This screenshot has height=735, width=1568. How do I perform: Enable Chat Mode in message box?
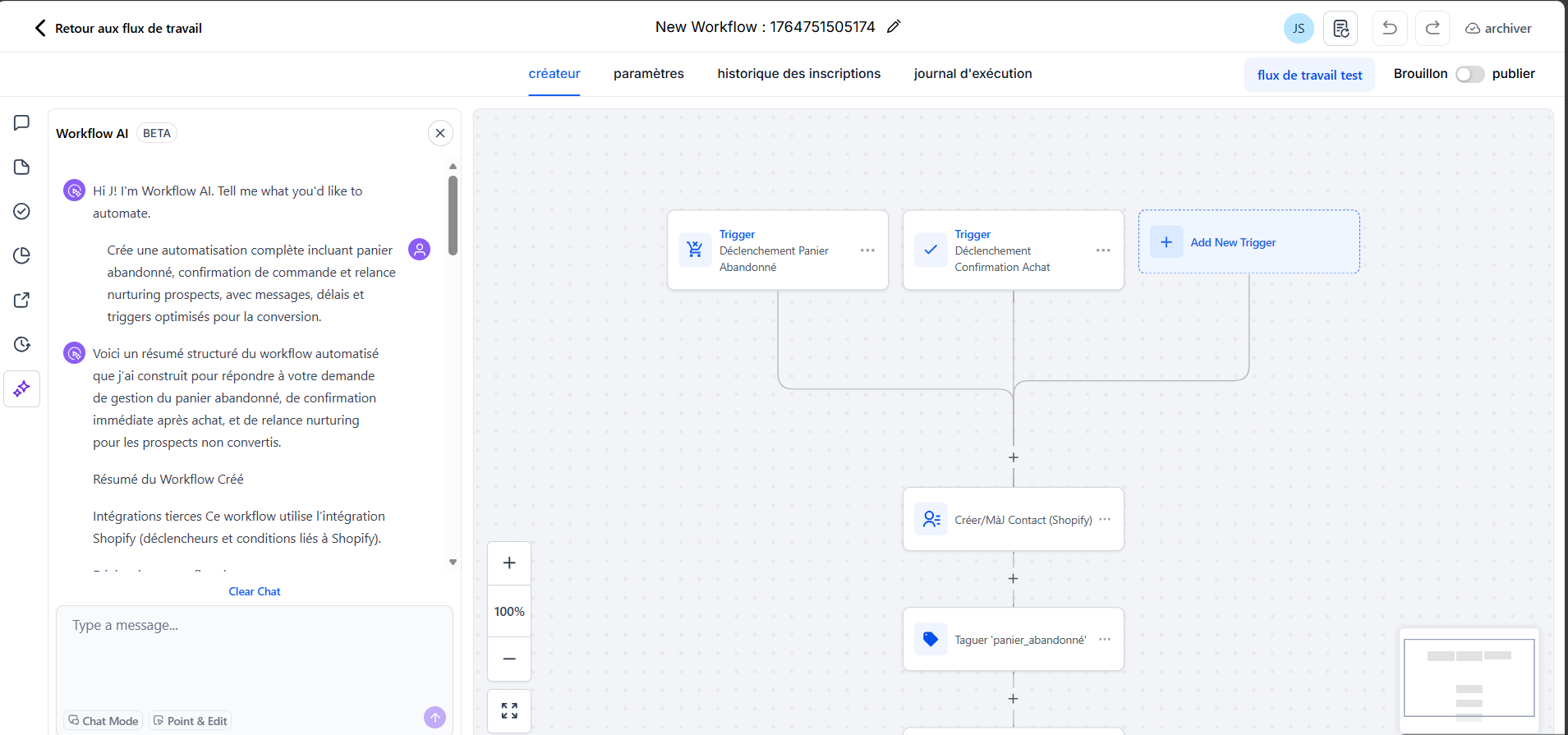[103, 721]
